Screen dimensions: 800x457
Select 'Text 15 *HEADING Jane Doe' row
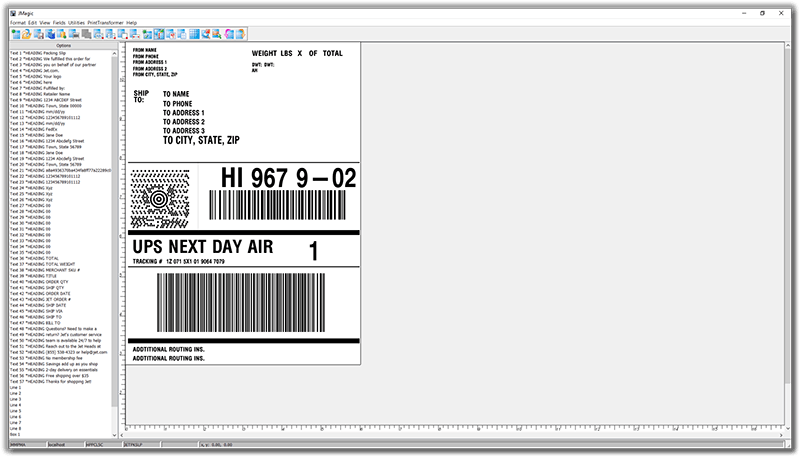[60, 135]
